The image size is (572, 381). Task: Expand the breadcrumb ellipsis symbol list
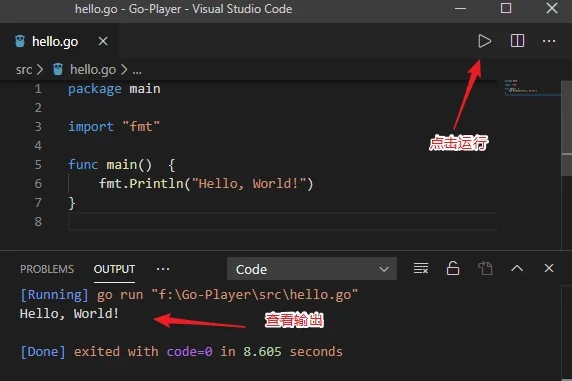(137, 70)
